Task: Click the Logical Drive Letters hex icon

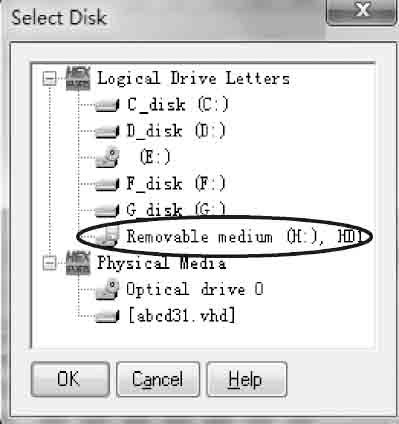Action: pos(78,79)
